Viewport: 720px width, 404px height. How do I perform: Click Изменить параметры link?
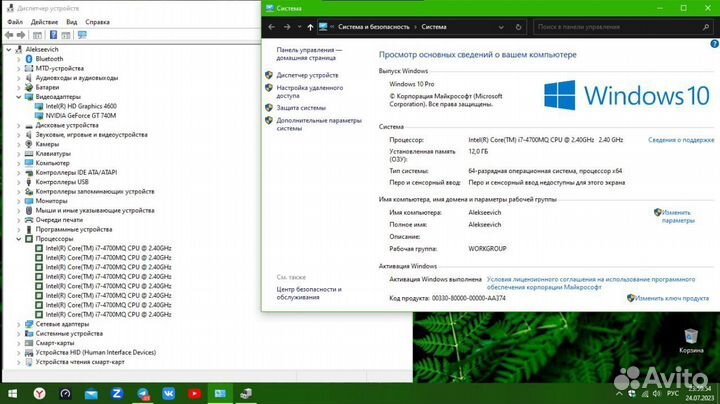(678, 216)
